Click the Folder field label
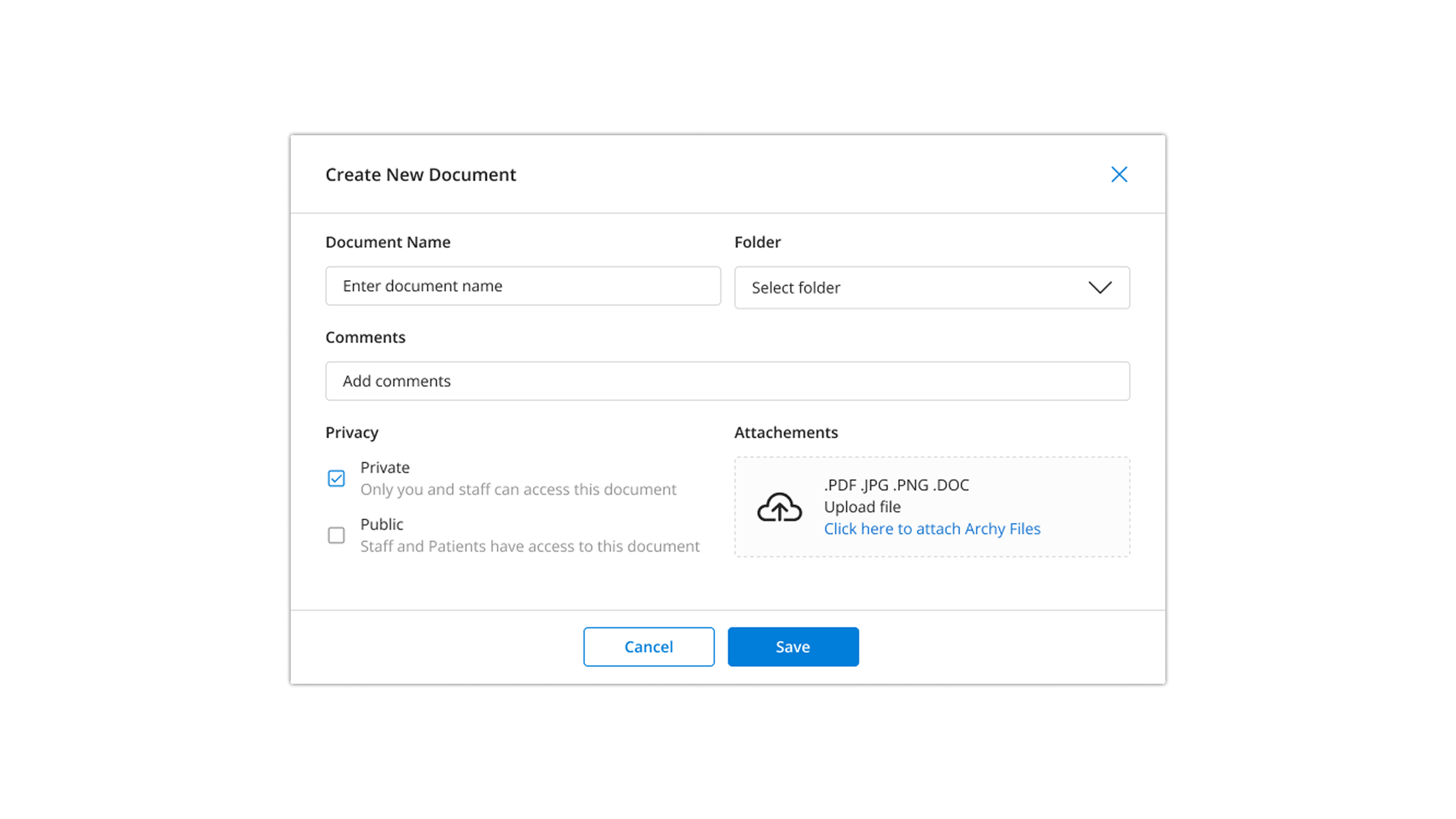The width and height of the screenshot is (1456, 819). (757, 242)
